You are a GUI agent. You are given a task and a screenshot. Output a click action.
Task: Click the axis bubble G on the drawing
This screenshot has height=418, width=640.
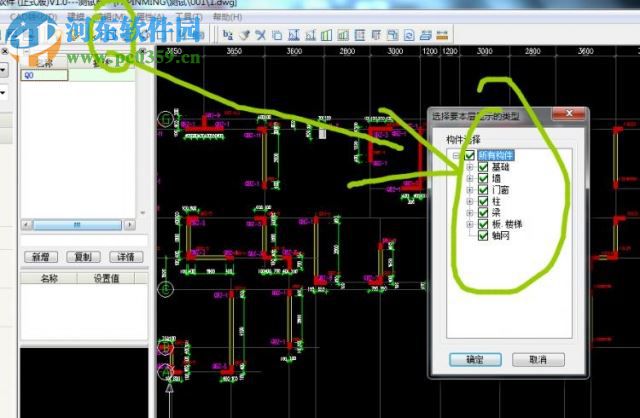(x=165, y=119)
